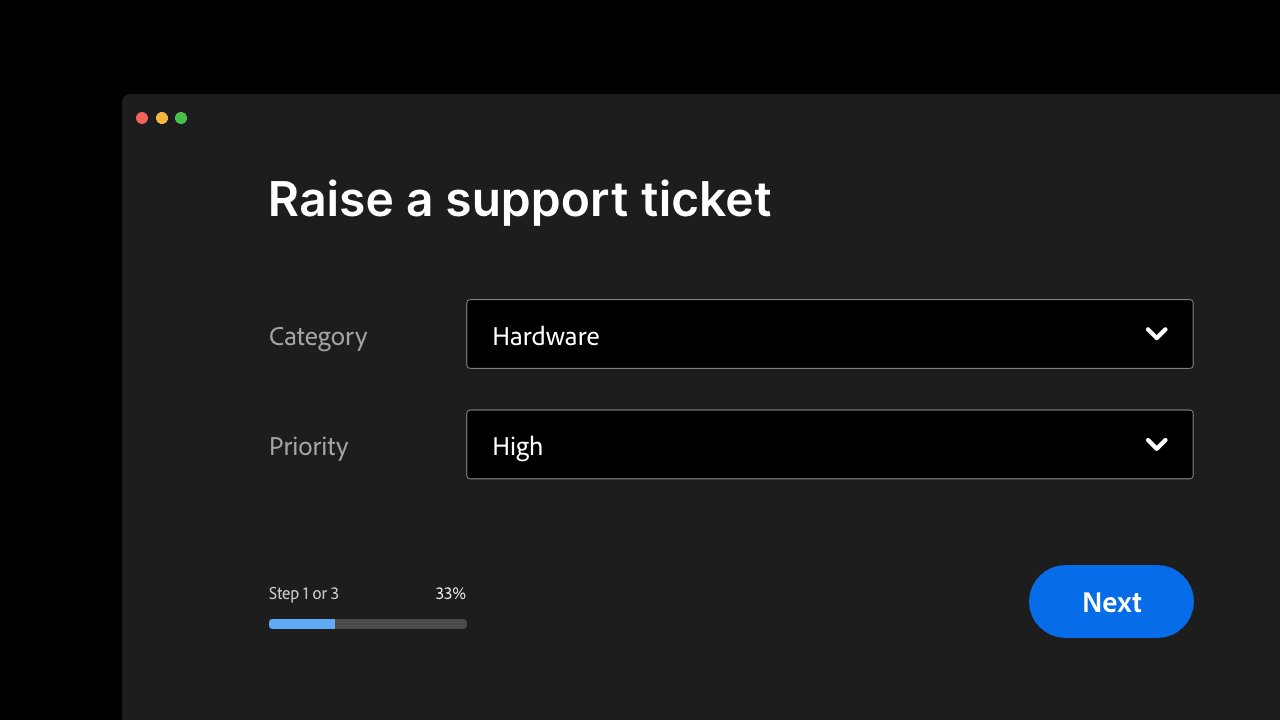Click the gray unfilled part of progress bar
Screen dimensions: 1280x720
[x=401, y=624]
